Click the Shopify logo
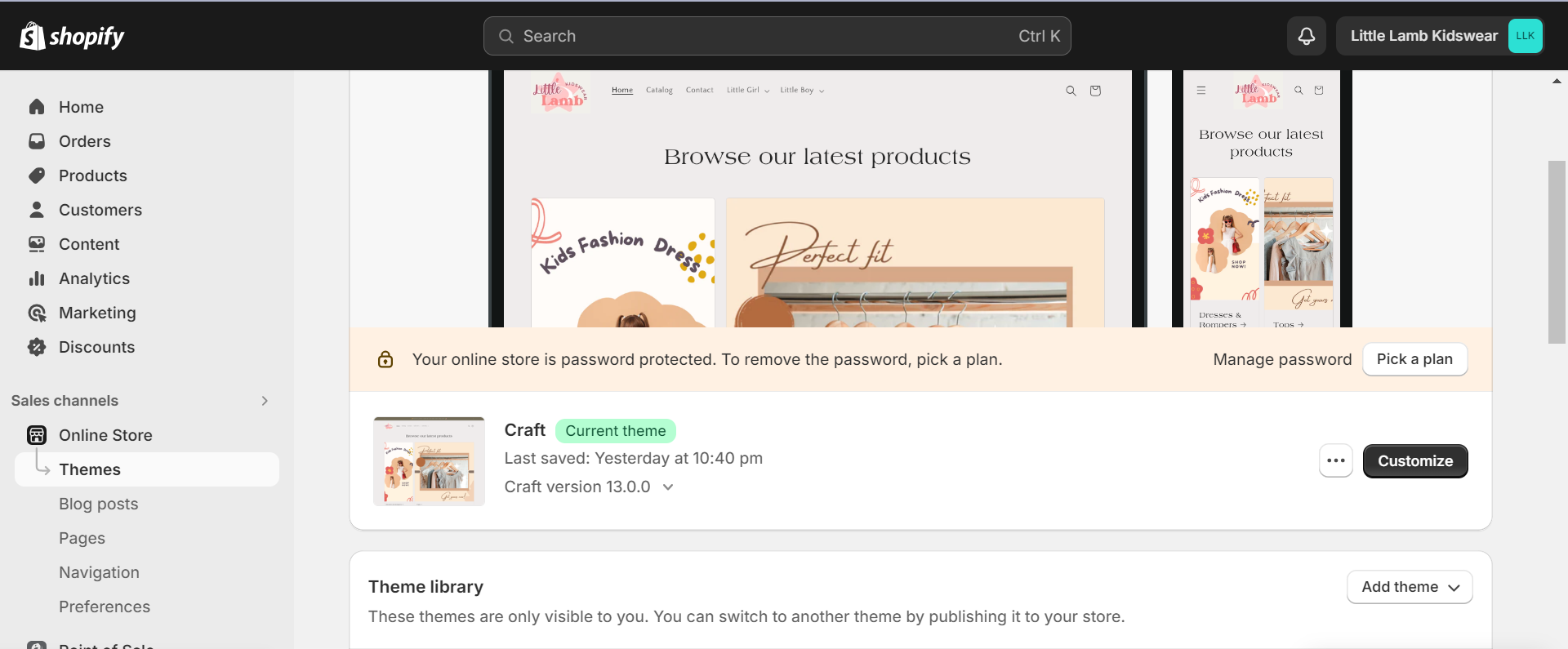 click(x=72, y=36)
